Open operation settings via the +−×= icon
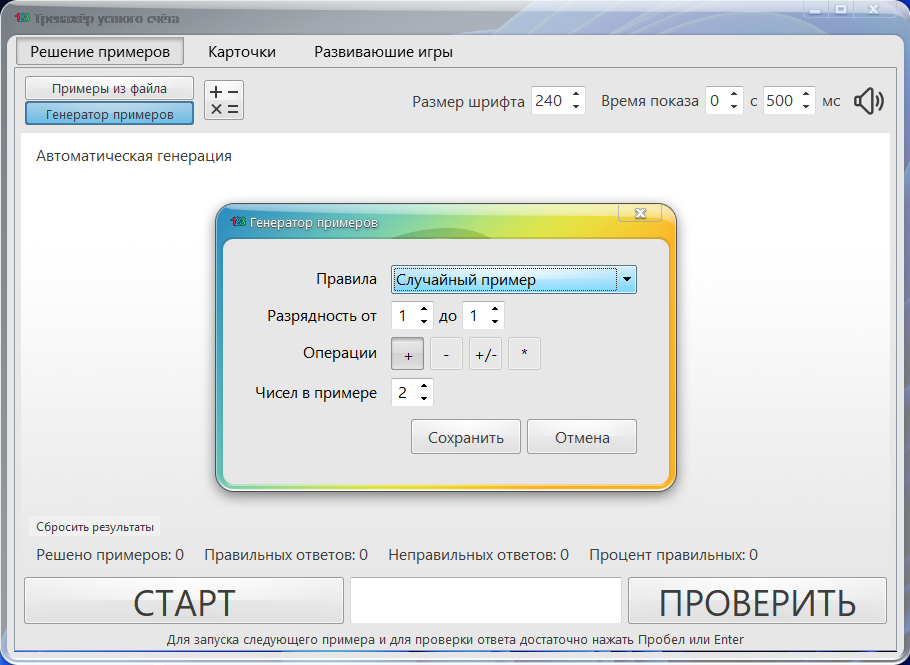The height and width of the screenshot is (665, 910). (223, 99)
